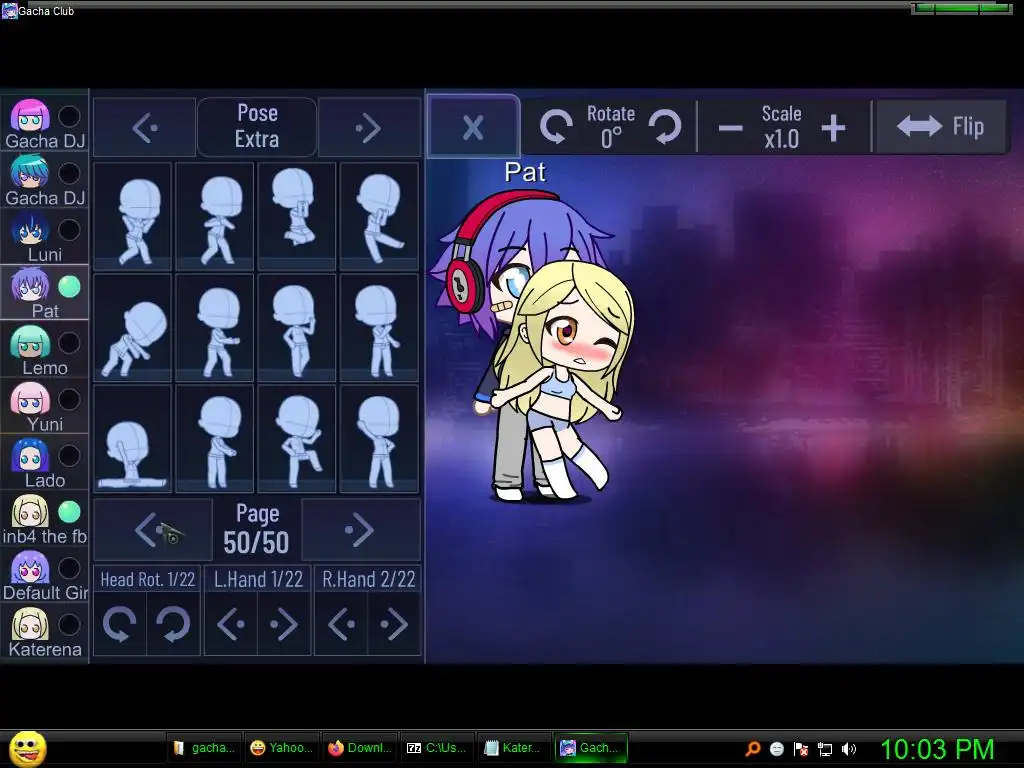Select the Default Girl character avatar
Image resolution: width=1024 pixels, height=768 pixels.
[x=30, y=568]
